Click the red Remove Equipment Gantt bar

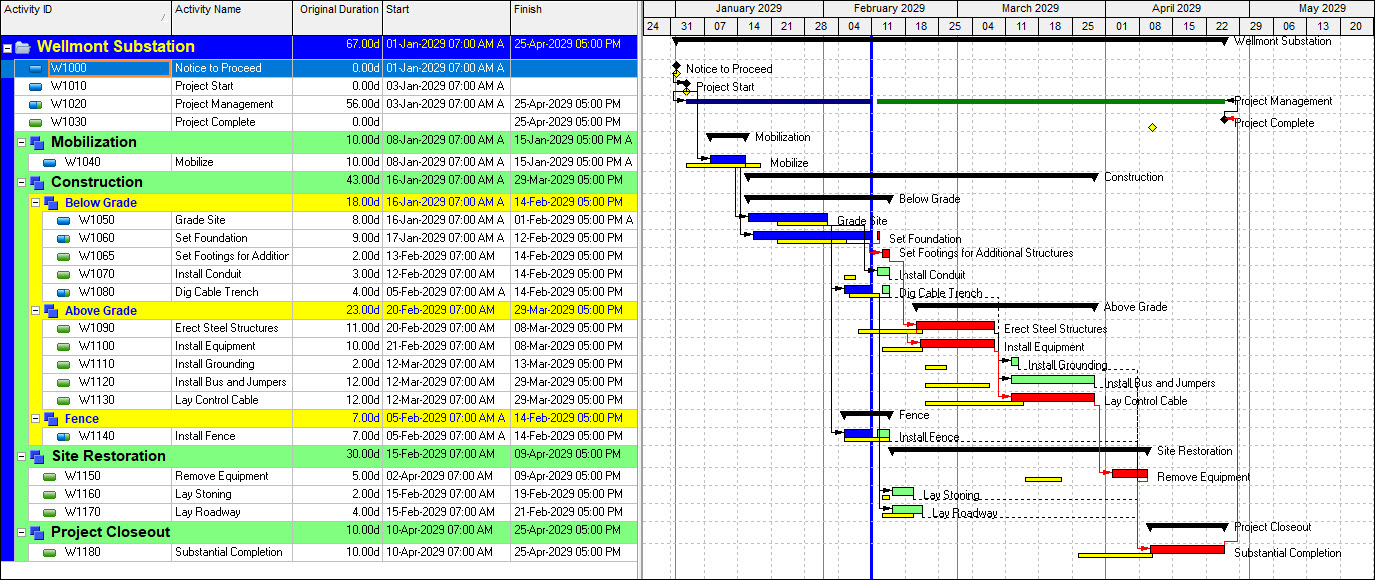(1129, 474)
